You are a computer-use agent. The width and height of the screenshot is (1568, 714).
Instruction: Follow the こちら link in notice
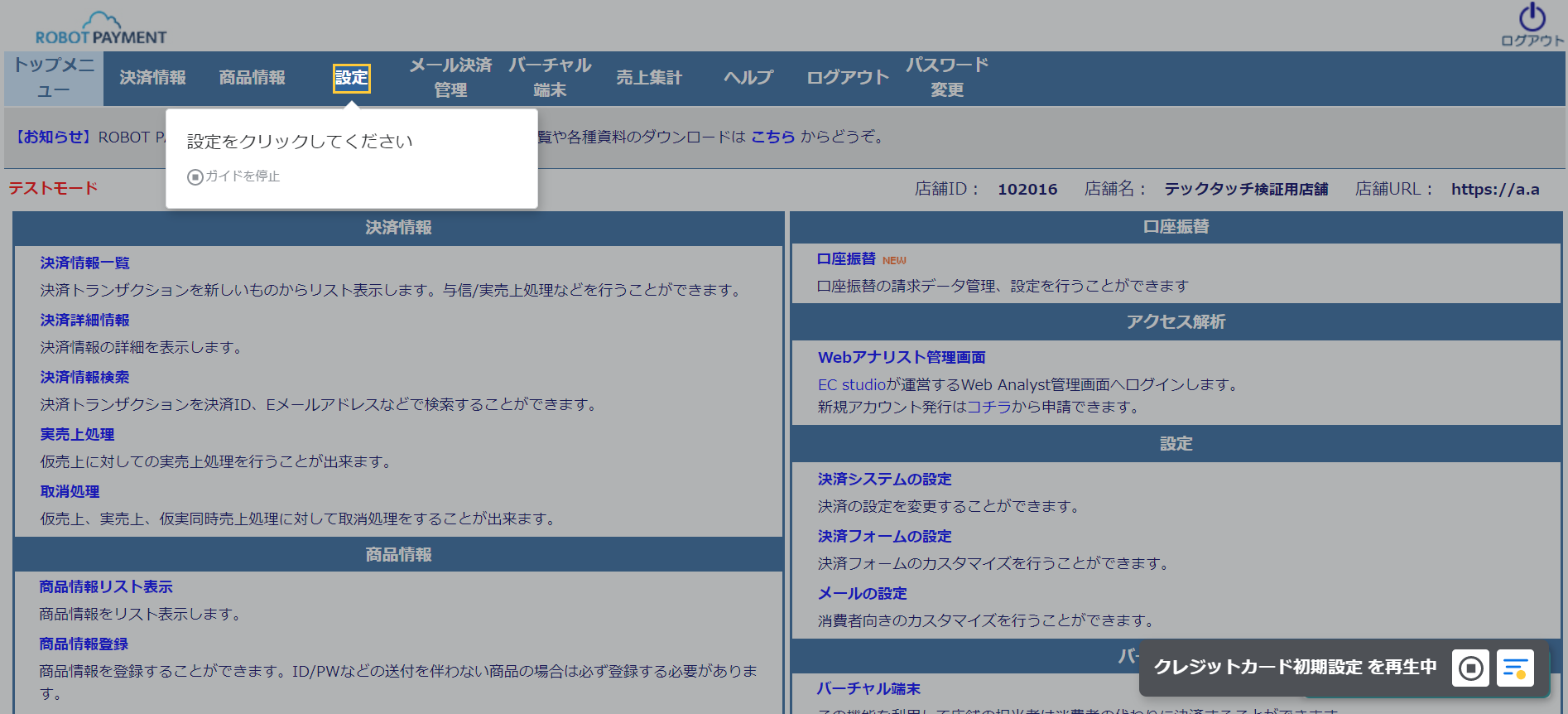tap(772, 137)
